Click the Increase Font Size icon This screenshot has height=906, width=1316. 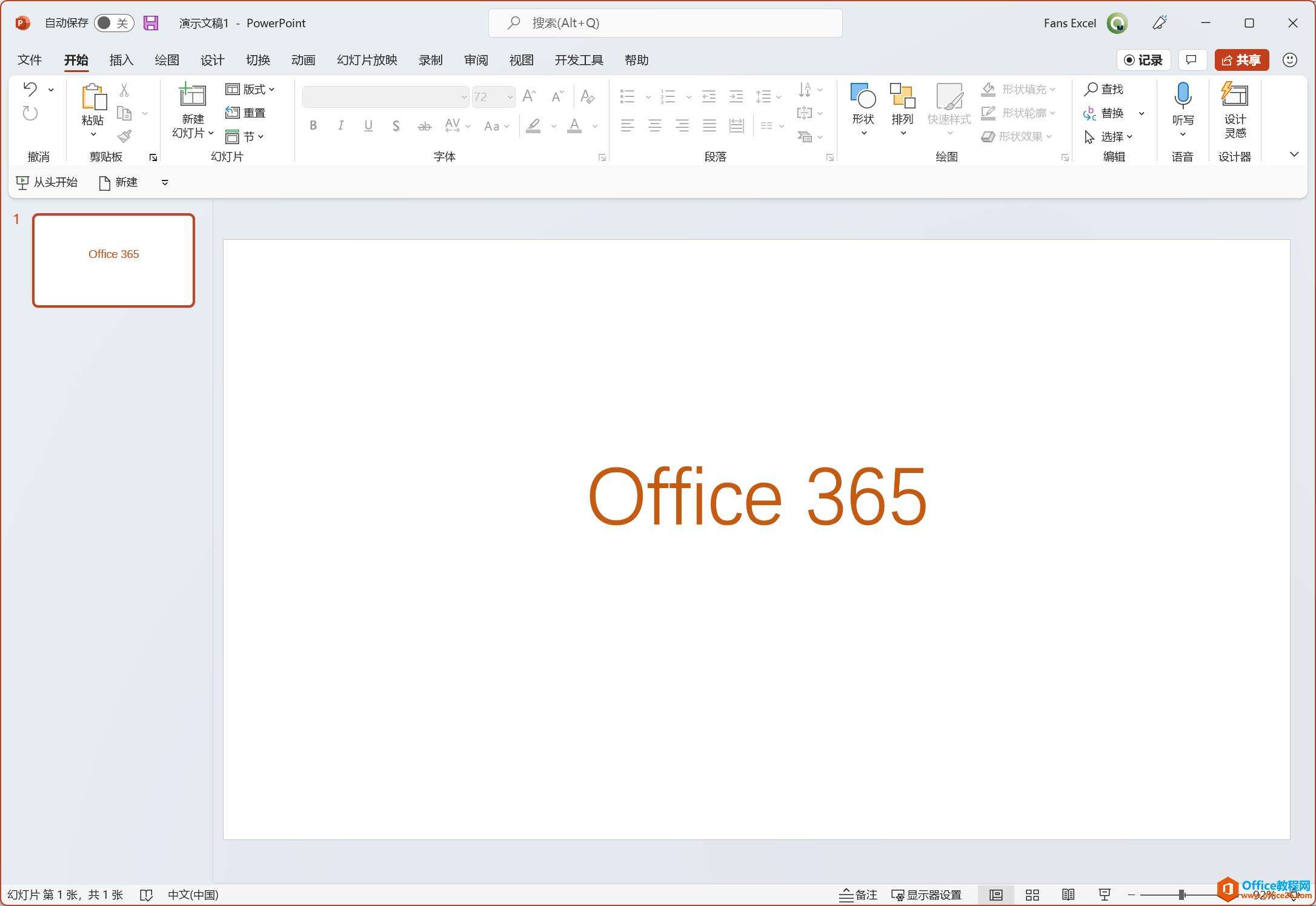pyautogui.click(x=530, y=96)
